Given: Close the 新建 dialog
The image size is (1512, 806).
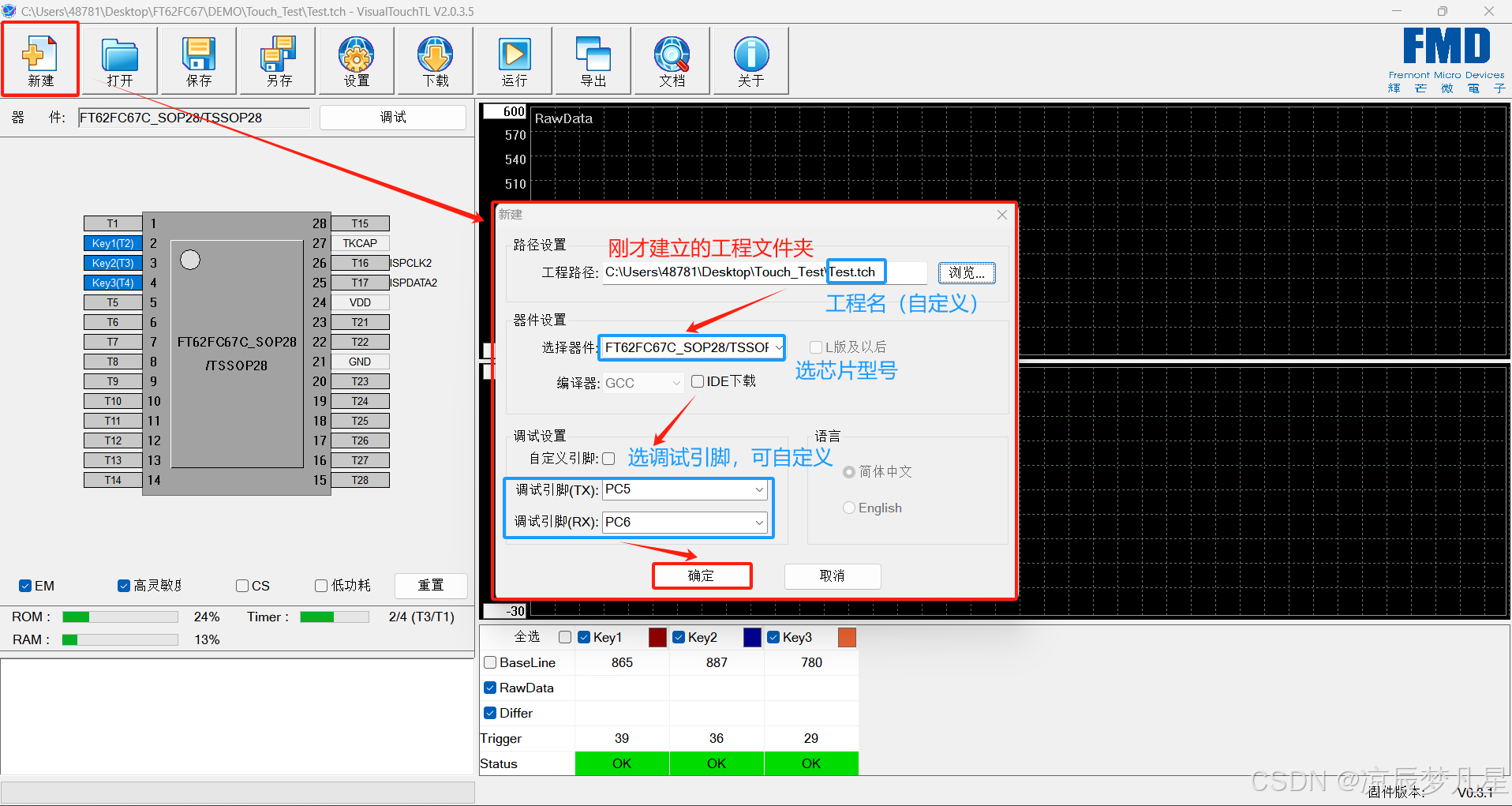Looking at the screenshot, I should pos(1002,215).
